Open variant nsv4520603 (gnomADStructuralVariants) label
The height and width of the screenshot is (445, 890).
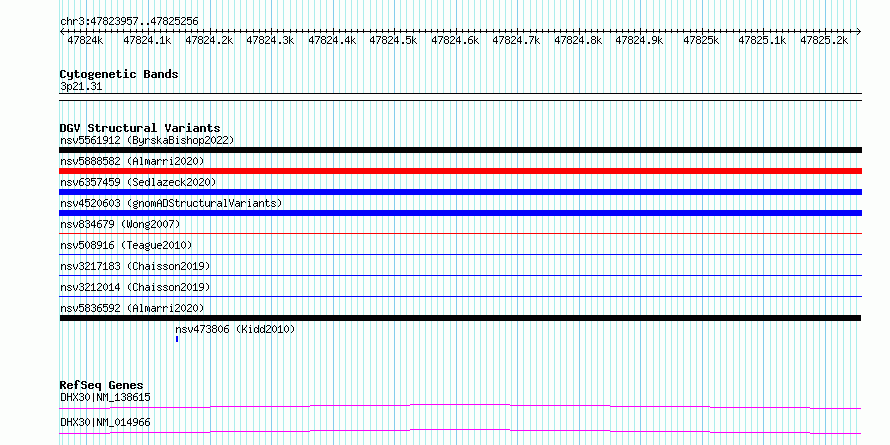point(171,203)
